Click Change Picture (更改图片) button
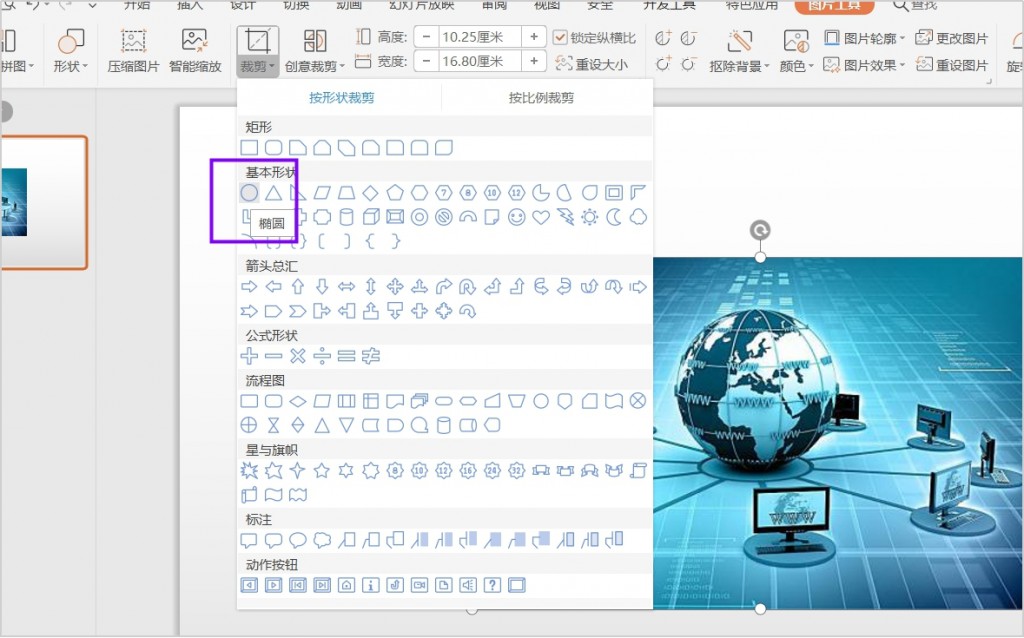This screenshot has width=1024, height=638. [952, 38]
